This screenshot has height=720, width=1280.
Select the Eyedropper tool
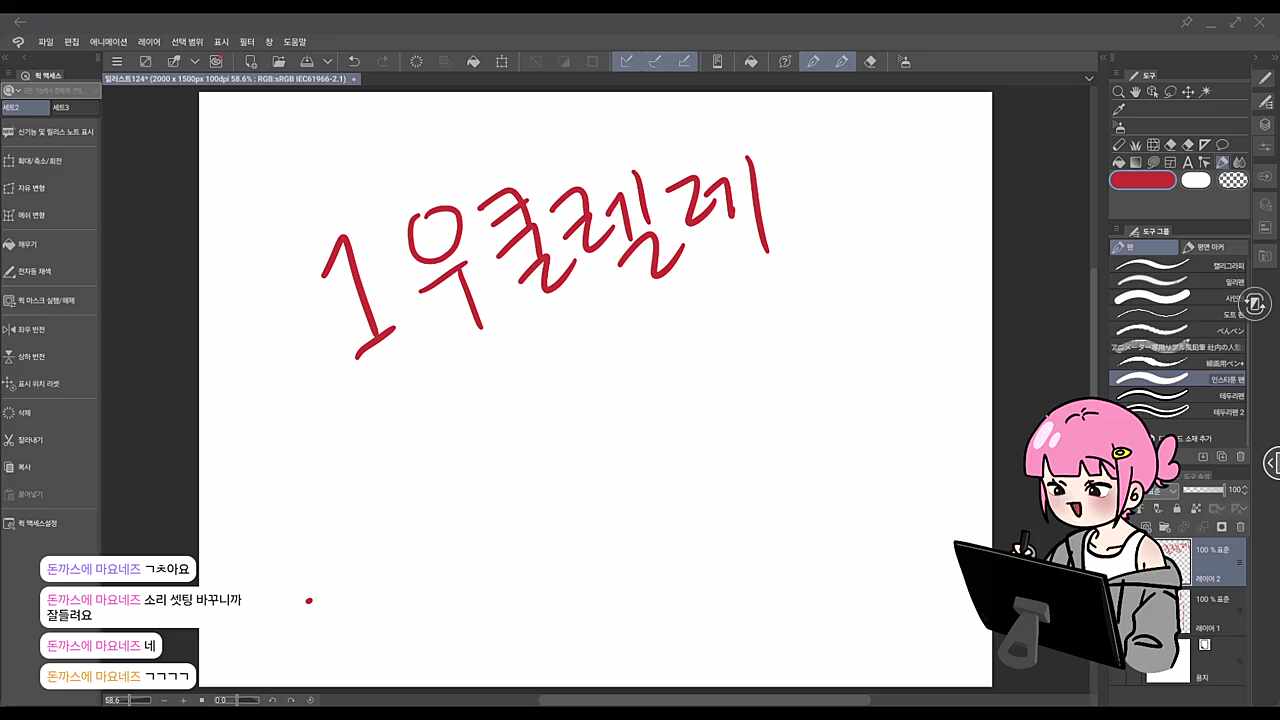[1119, 109]
